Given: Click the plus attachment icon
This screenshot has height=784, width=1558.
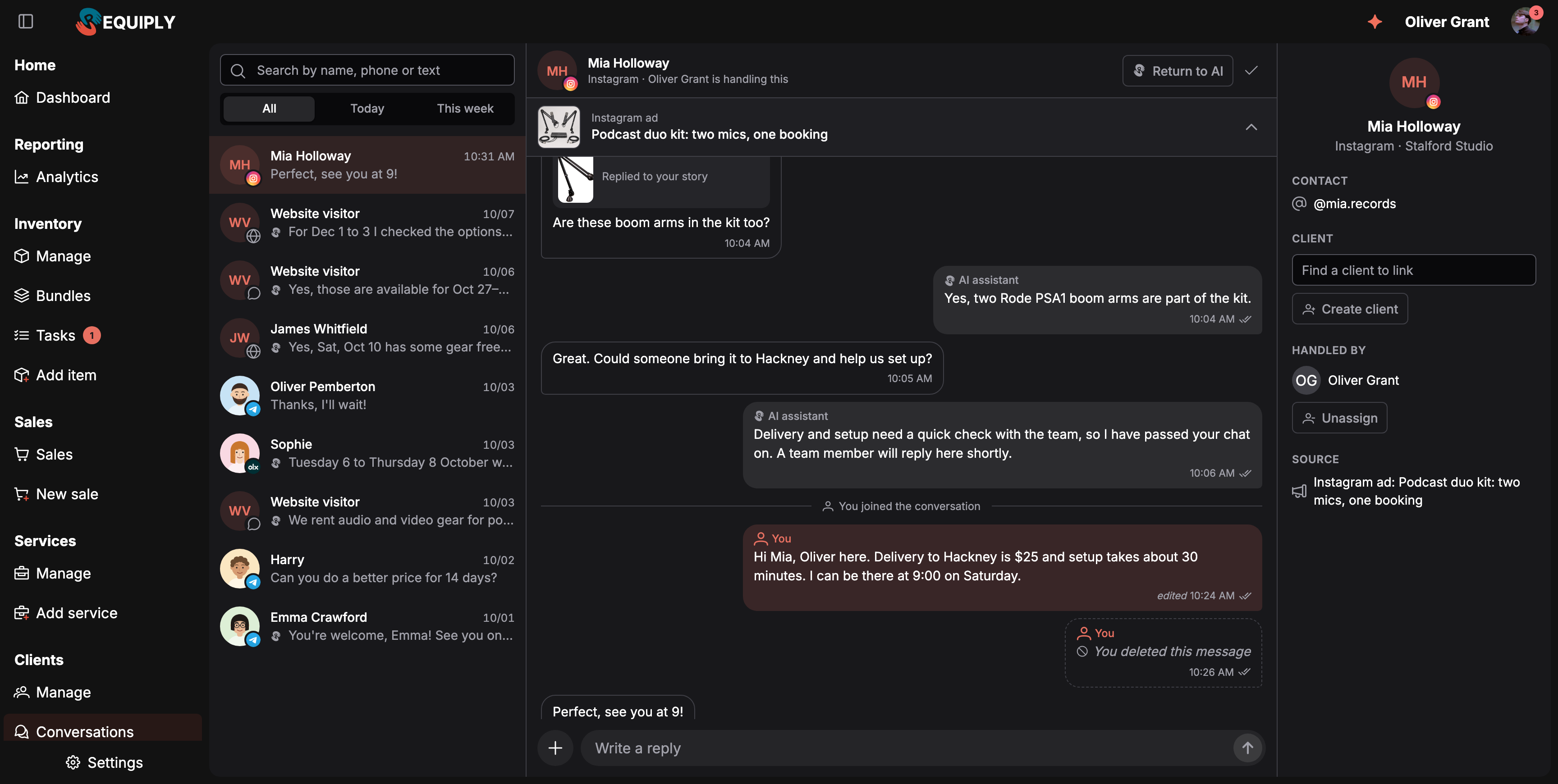Looking at the screenshot, I should click(x=555, y=748).
